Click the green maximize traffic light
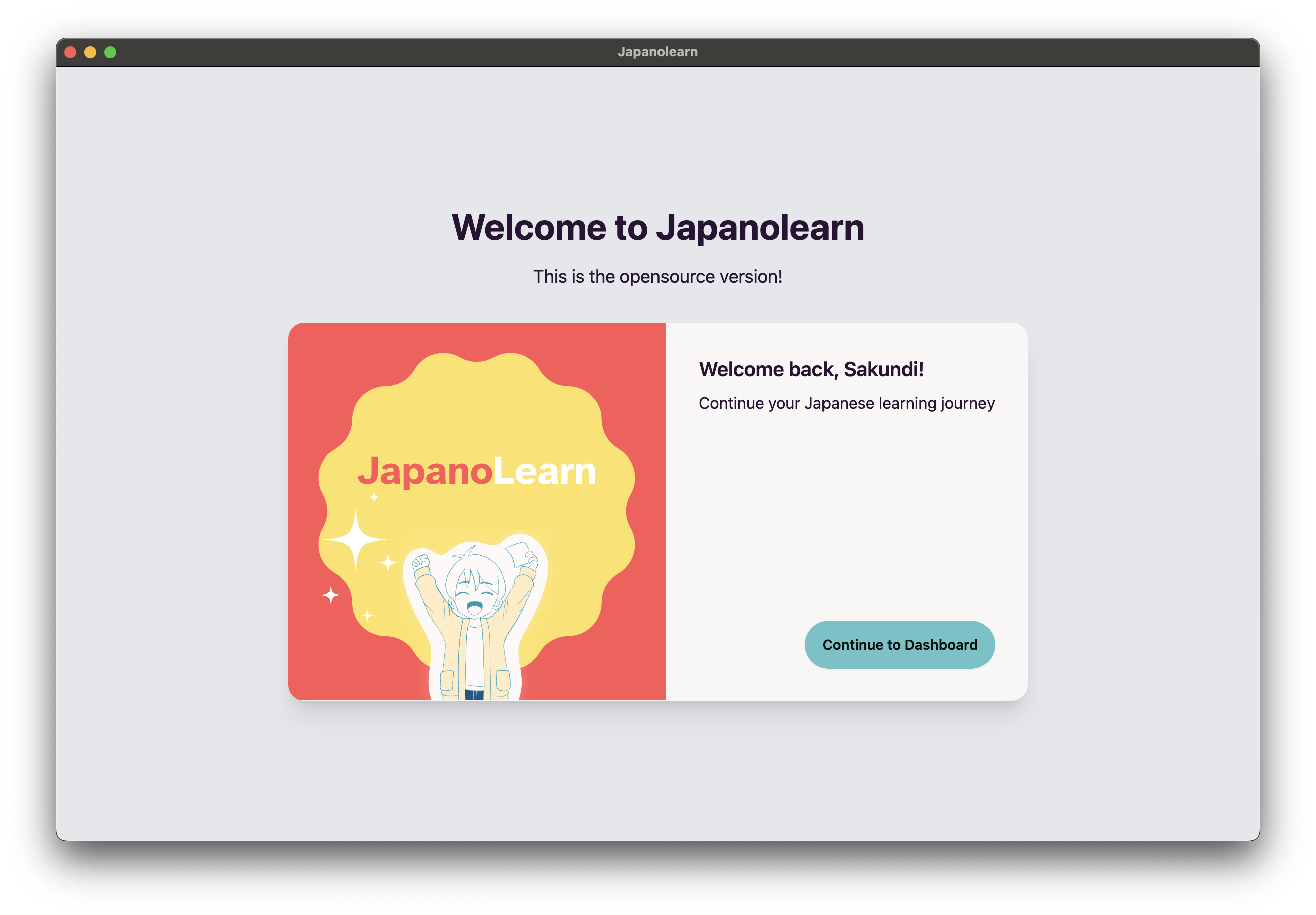 coord(109,52)
